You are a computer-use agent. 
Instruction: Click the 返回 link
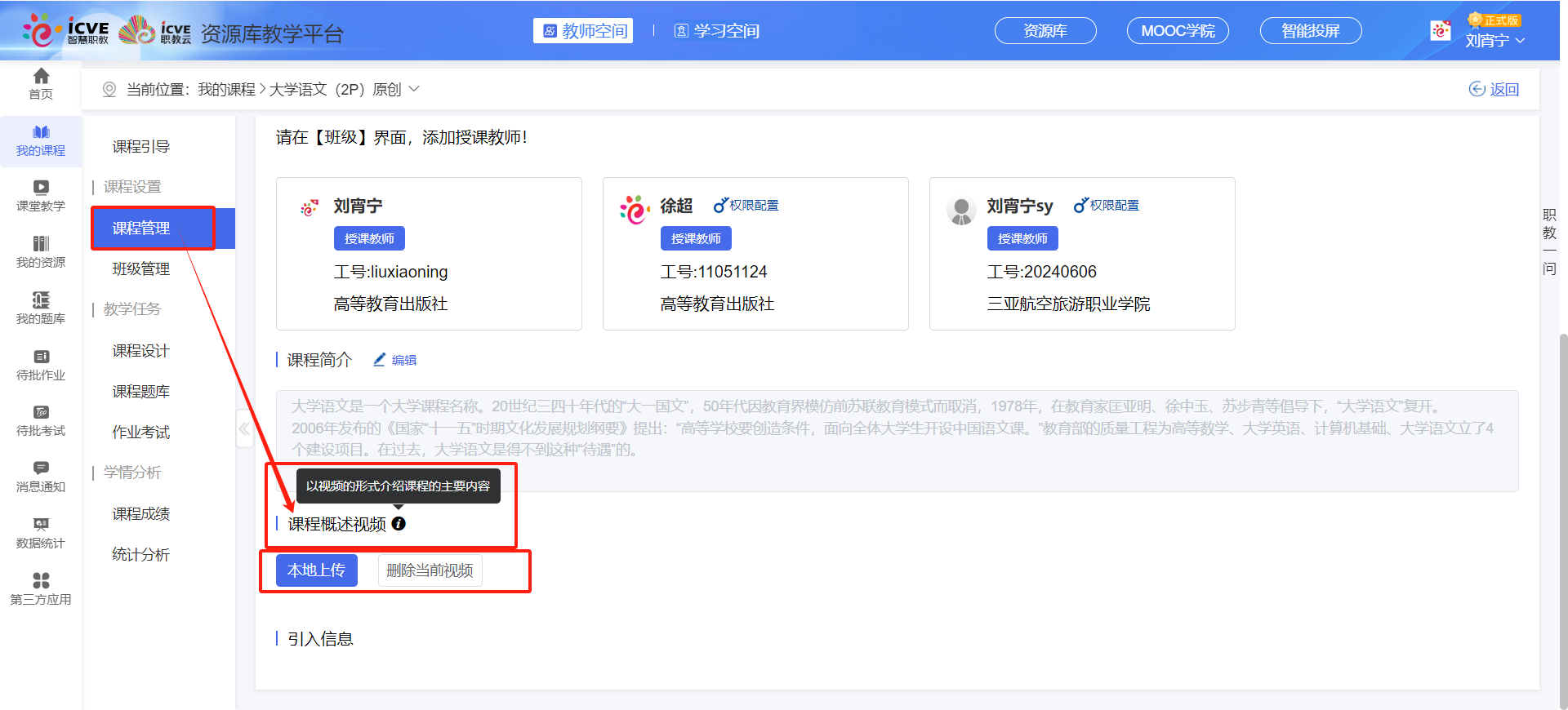(x=1494, y=89)
